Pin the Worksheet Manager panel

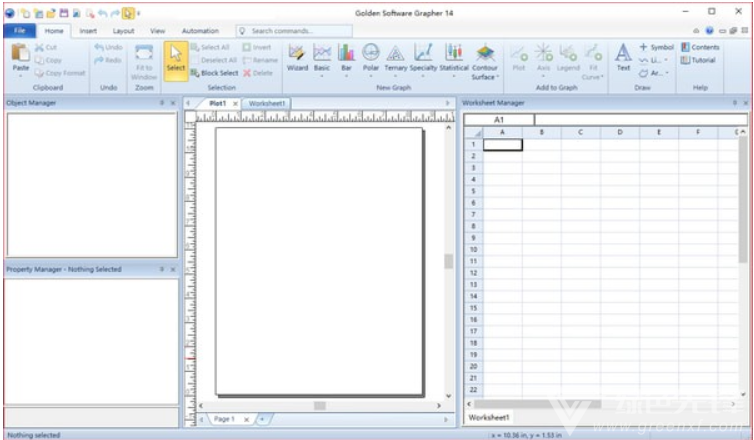tap(734, 103)
